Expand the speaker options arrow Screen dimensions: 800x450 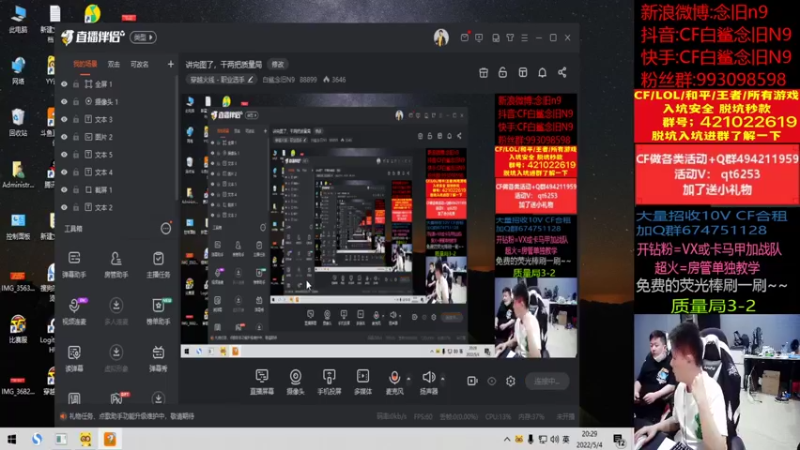point(442,379)
